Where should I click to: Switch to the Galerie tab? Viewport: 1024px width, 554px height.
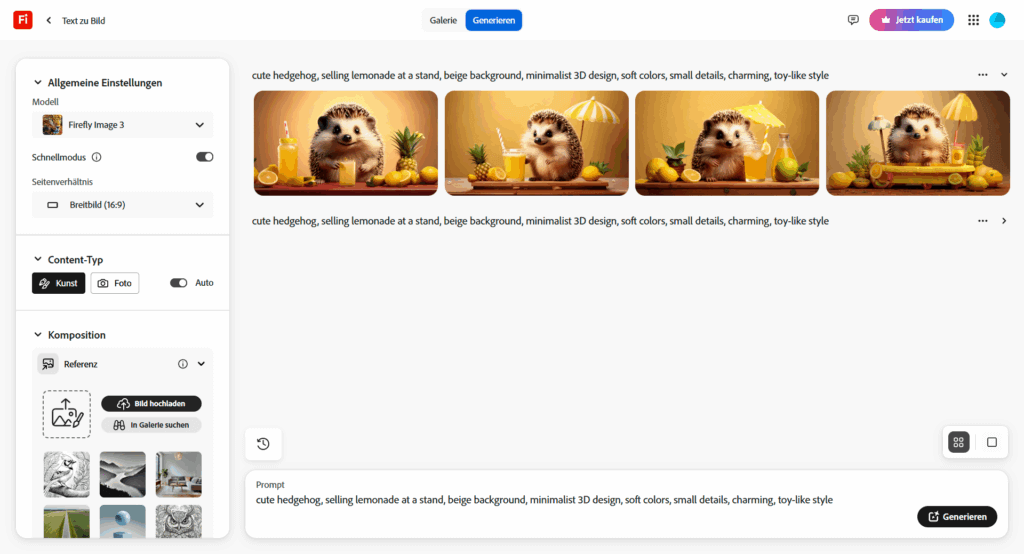click(443, 20)
